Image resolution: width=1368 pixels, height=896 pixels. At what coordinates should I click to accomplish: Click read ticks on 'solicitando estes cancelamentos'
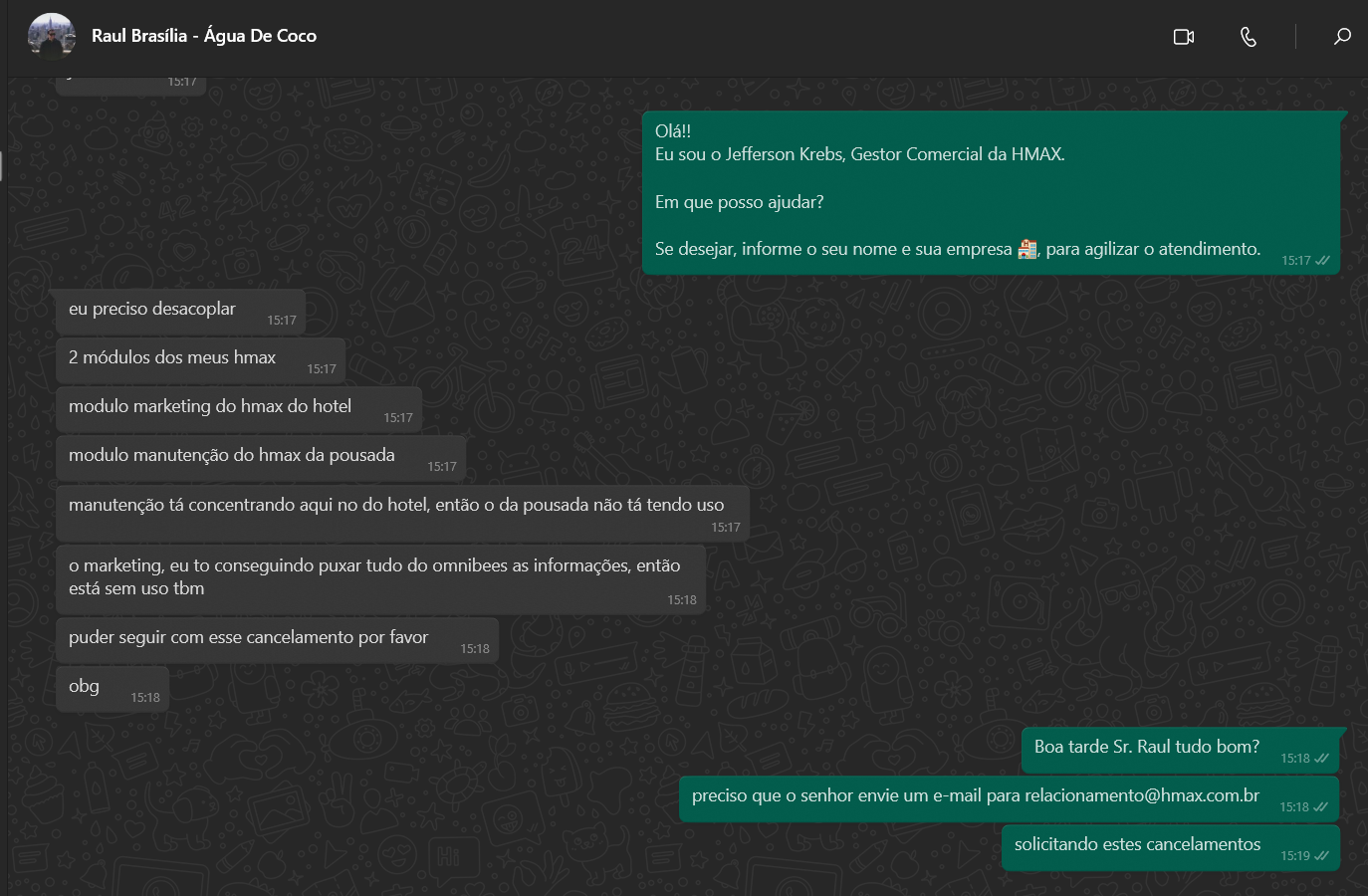click(1321, 856)
